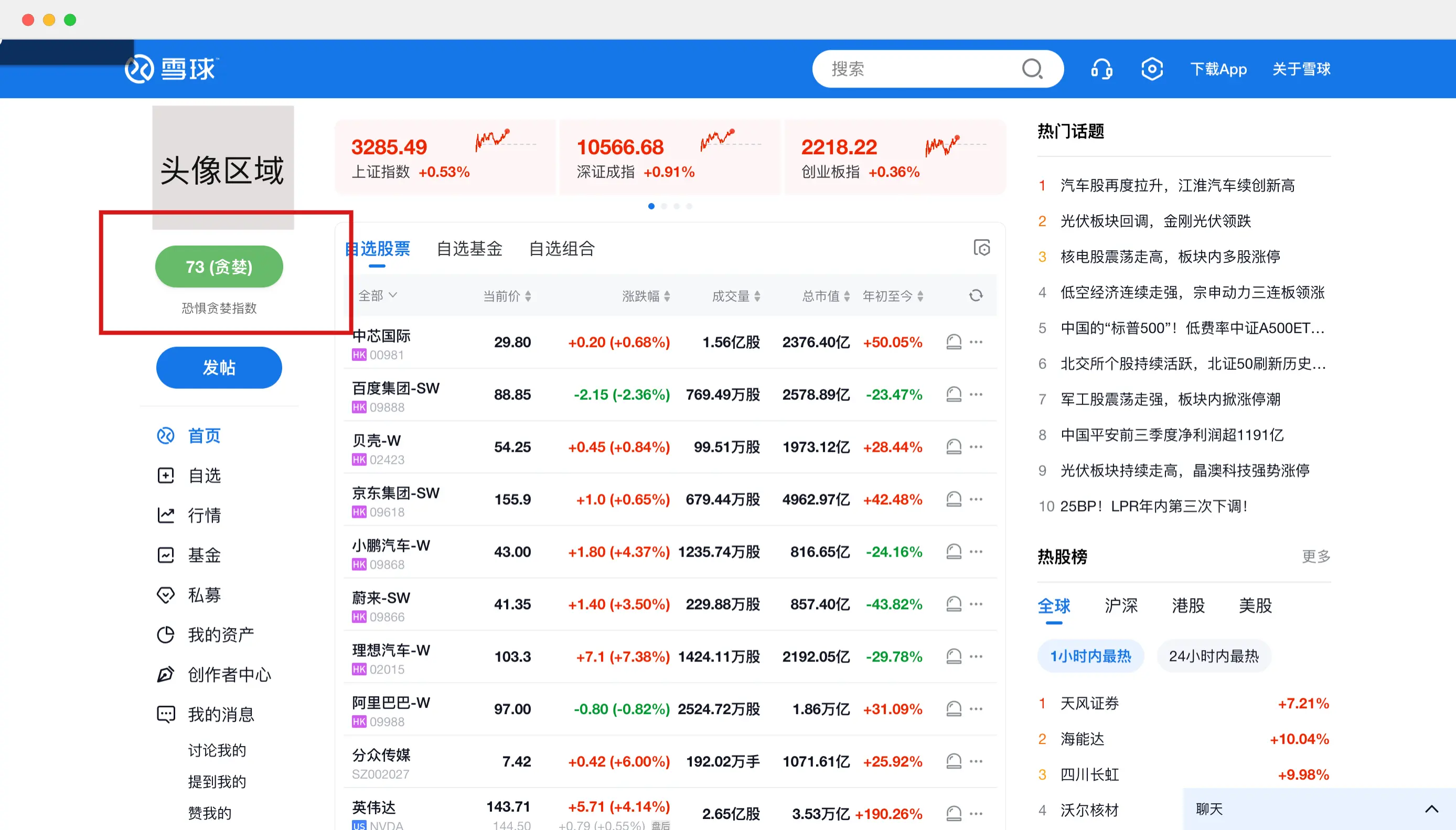Open topic 光伏板块回调，金刚光伏领跌
The height and width of the screenshot is (830, 1456).
pyautogui.click(x=1155, y=221)
